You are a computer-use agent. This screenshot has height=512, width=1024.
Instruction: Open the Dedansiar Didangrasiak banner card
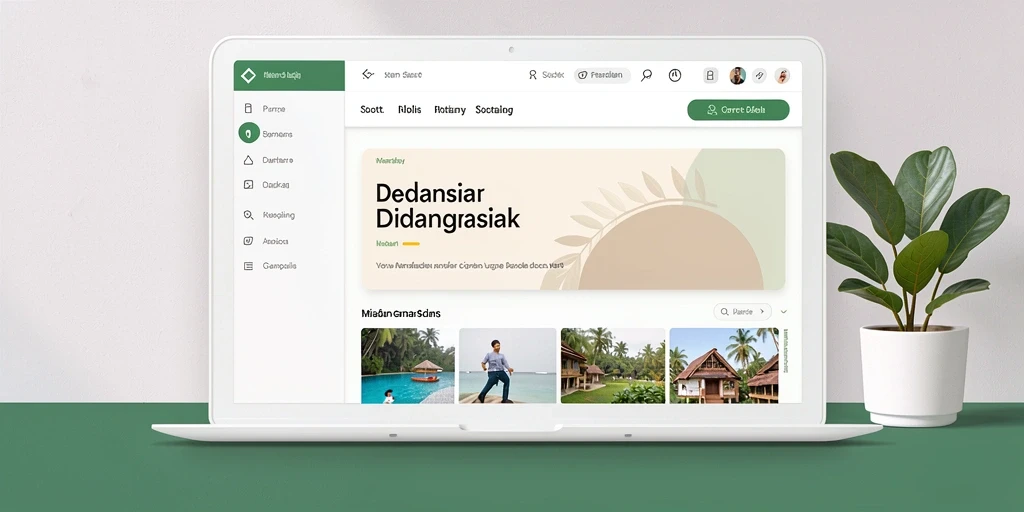tap(574, 219)
